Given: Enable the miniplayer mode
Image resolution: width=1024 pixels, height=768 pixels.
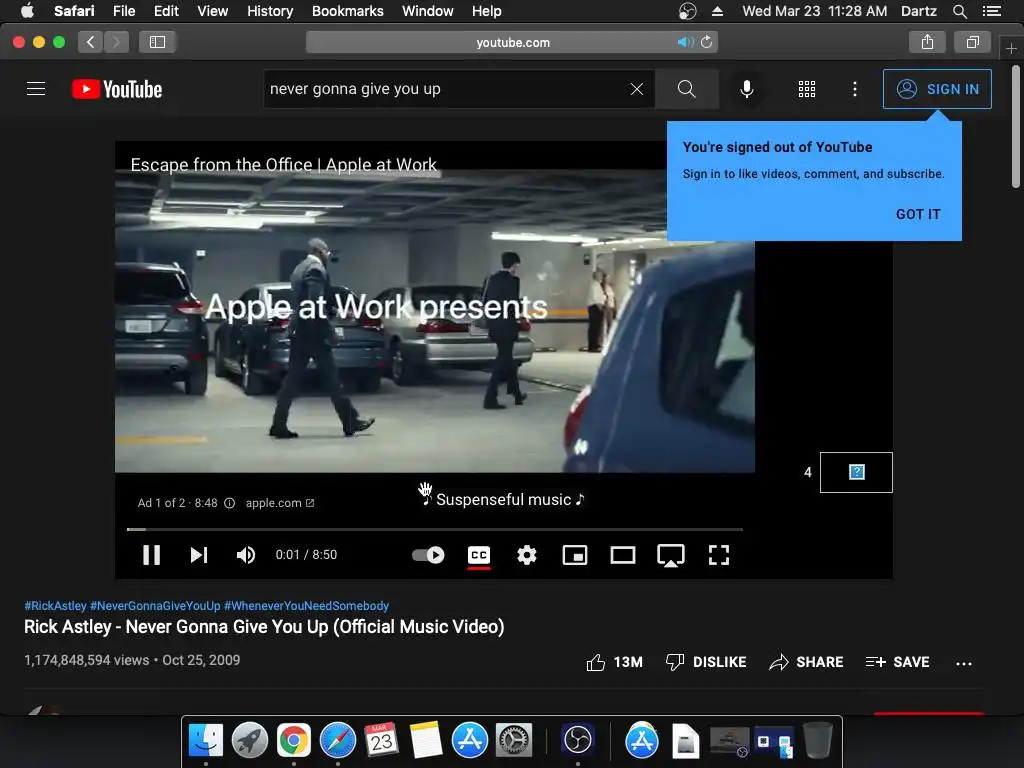Looking at the screenshot, I should [575, 555].
